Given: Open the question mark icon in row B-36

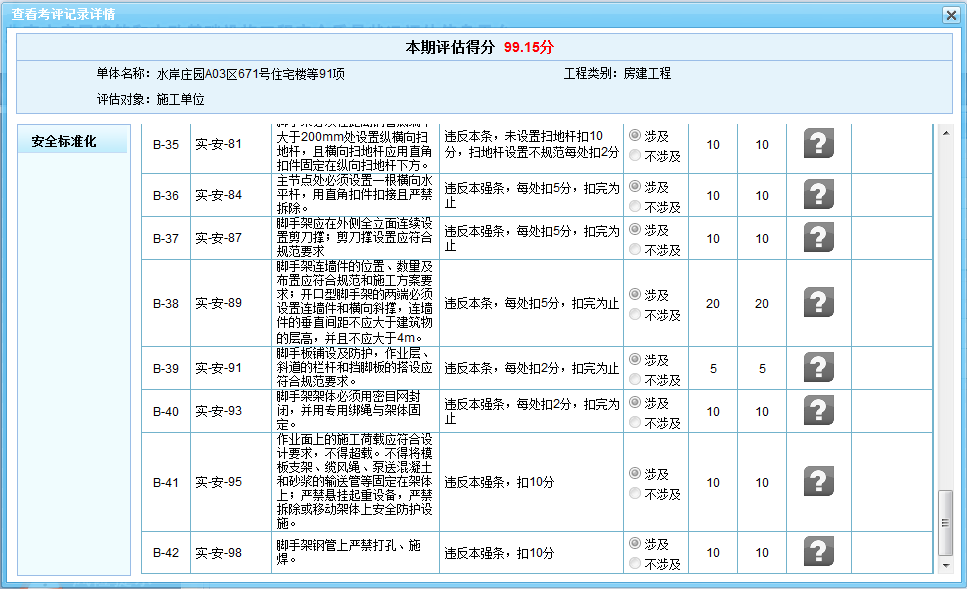Looking at the screenshot, I should click(x=818, y=194).
